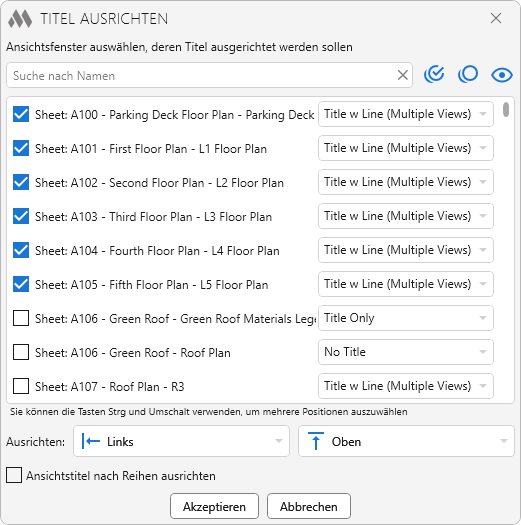
Task: Open title type dropdown for Sheet A105
Action: [x=406, y=284]
